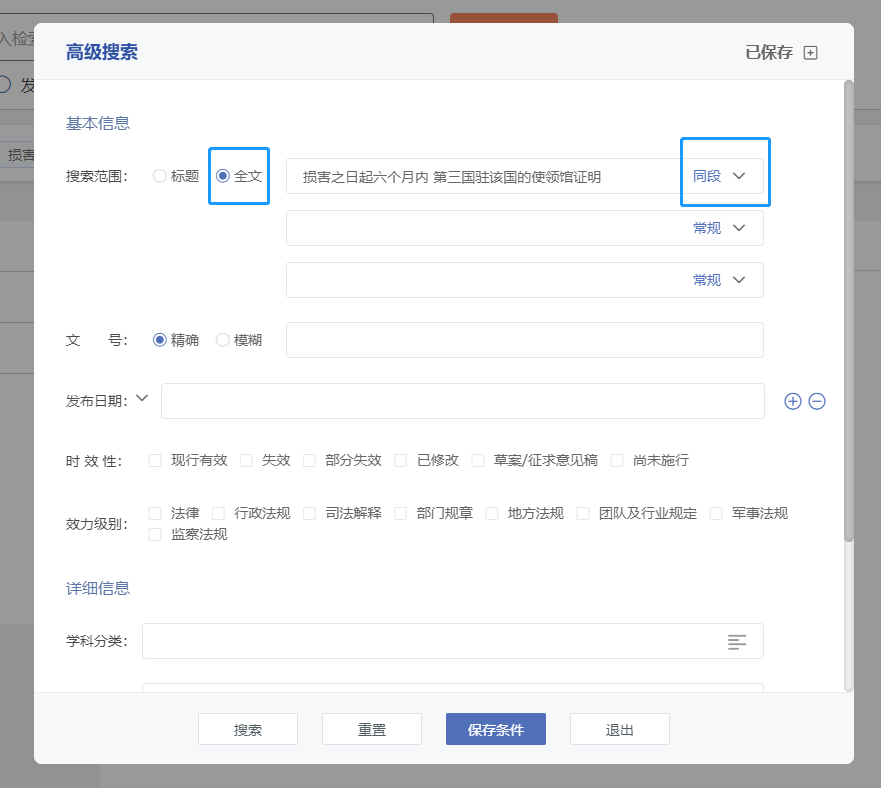Screen dimensions: 881x788
Task: Remove date row with minus icon
Action: [817, 401]
